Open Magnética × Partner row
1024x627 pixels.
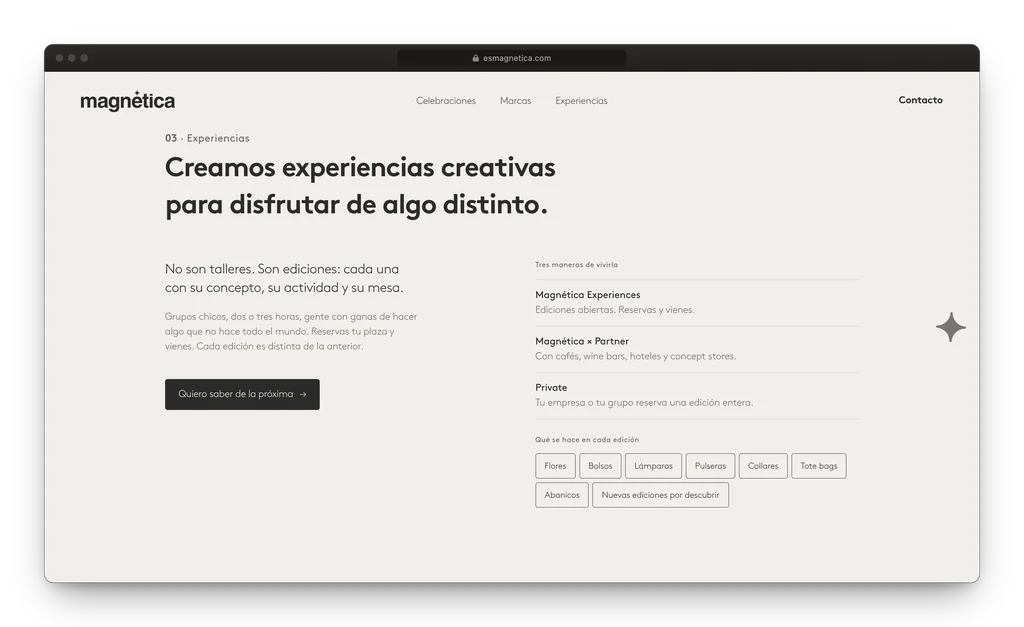coord(697,349)
